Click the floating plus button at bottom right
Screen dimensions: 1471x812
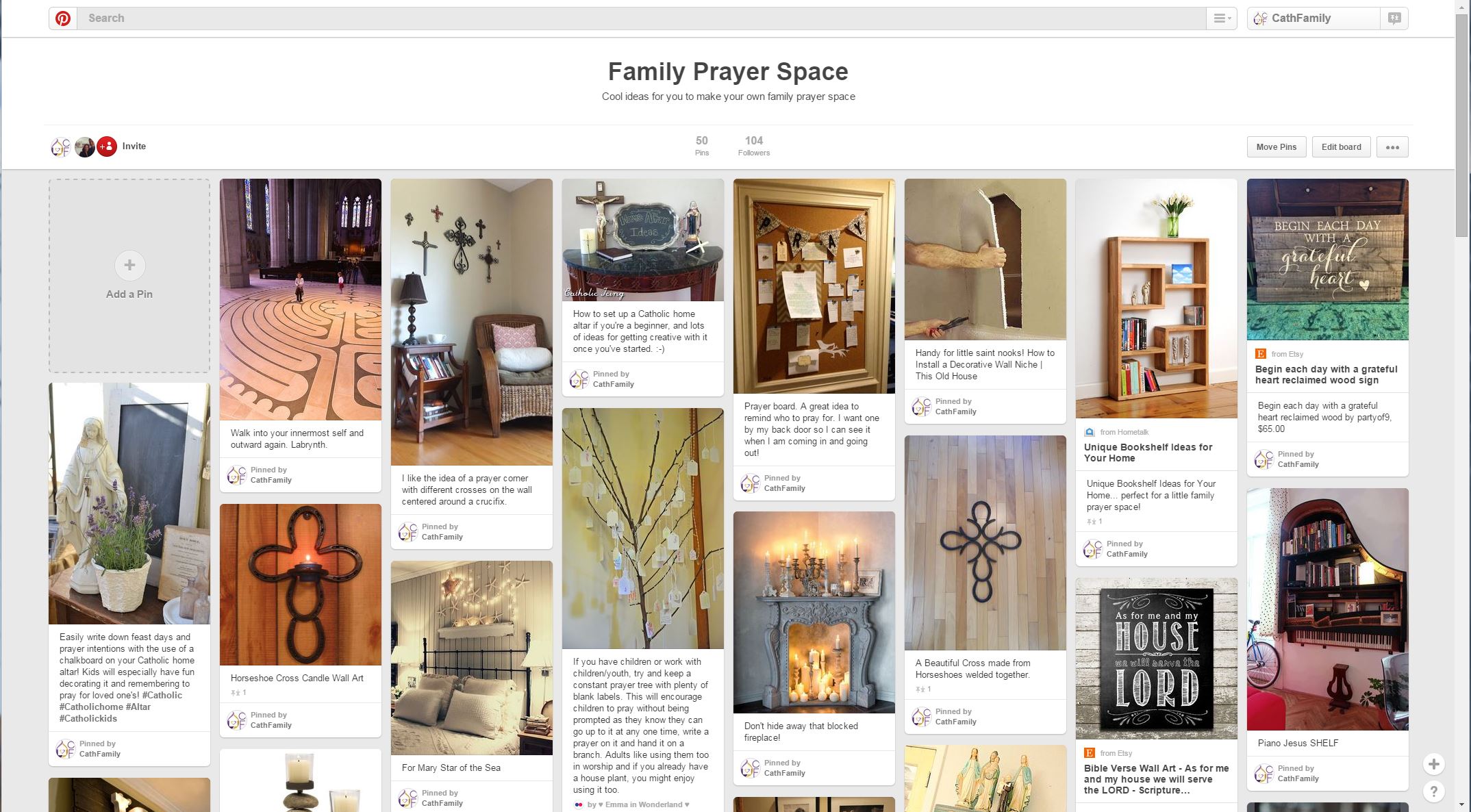tap(1434, 763)
